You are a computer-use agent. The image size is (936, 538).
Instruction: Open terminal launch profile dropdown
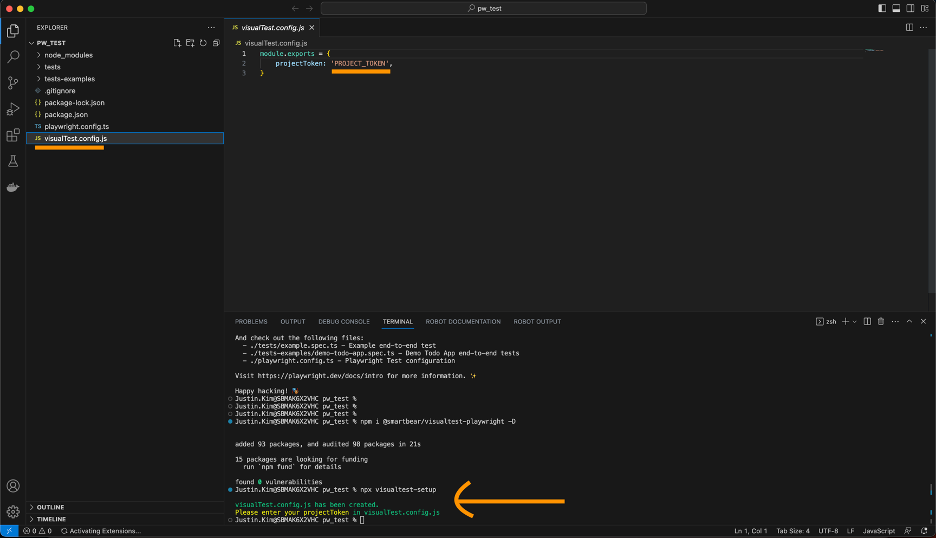tap(854, 321)
